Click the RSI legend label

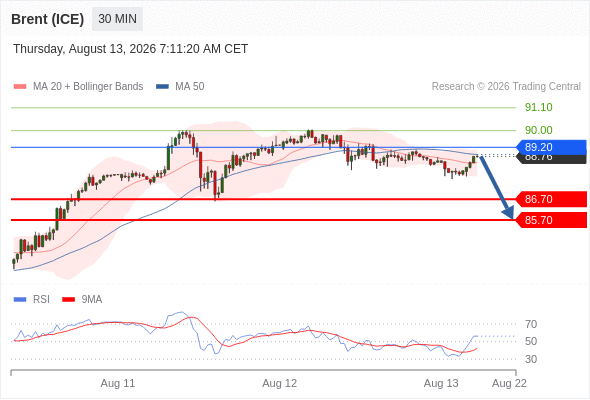pos(41,300)
